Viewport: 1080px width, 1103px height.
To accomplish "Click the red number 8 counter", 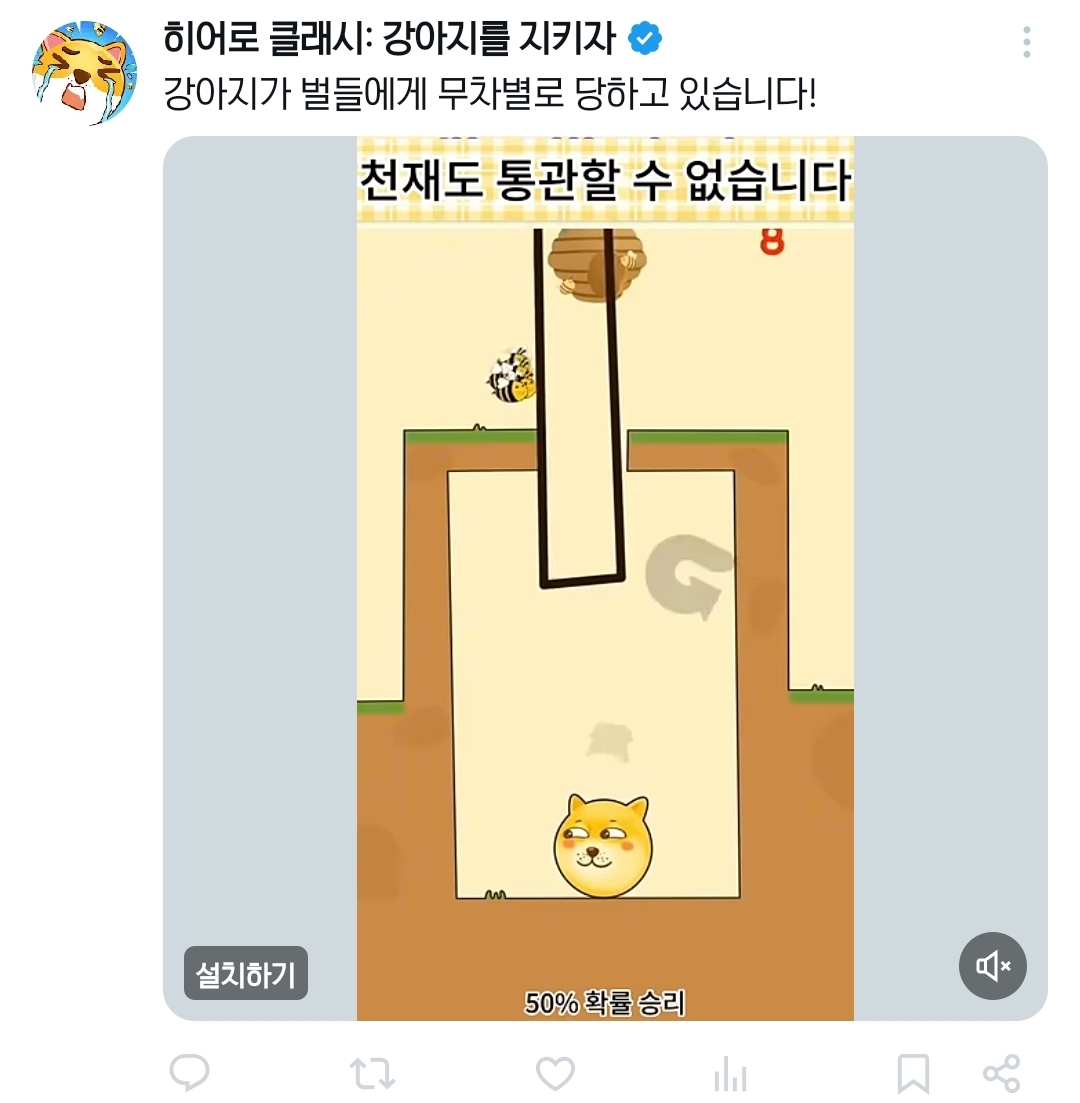I will coord(772,242).
